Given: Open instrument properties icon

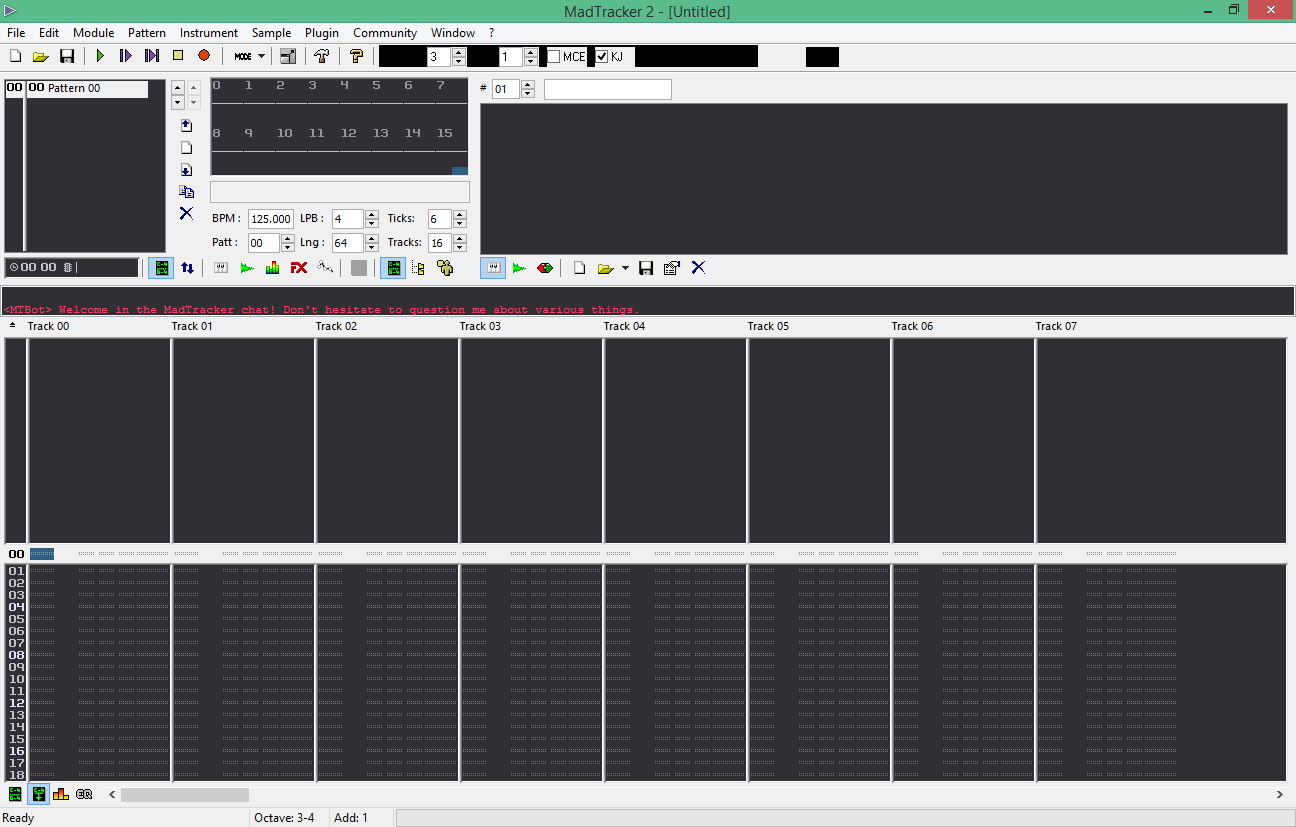Looking at the screenshot, I should (x=672, y=268).
